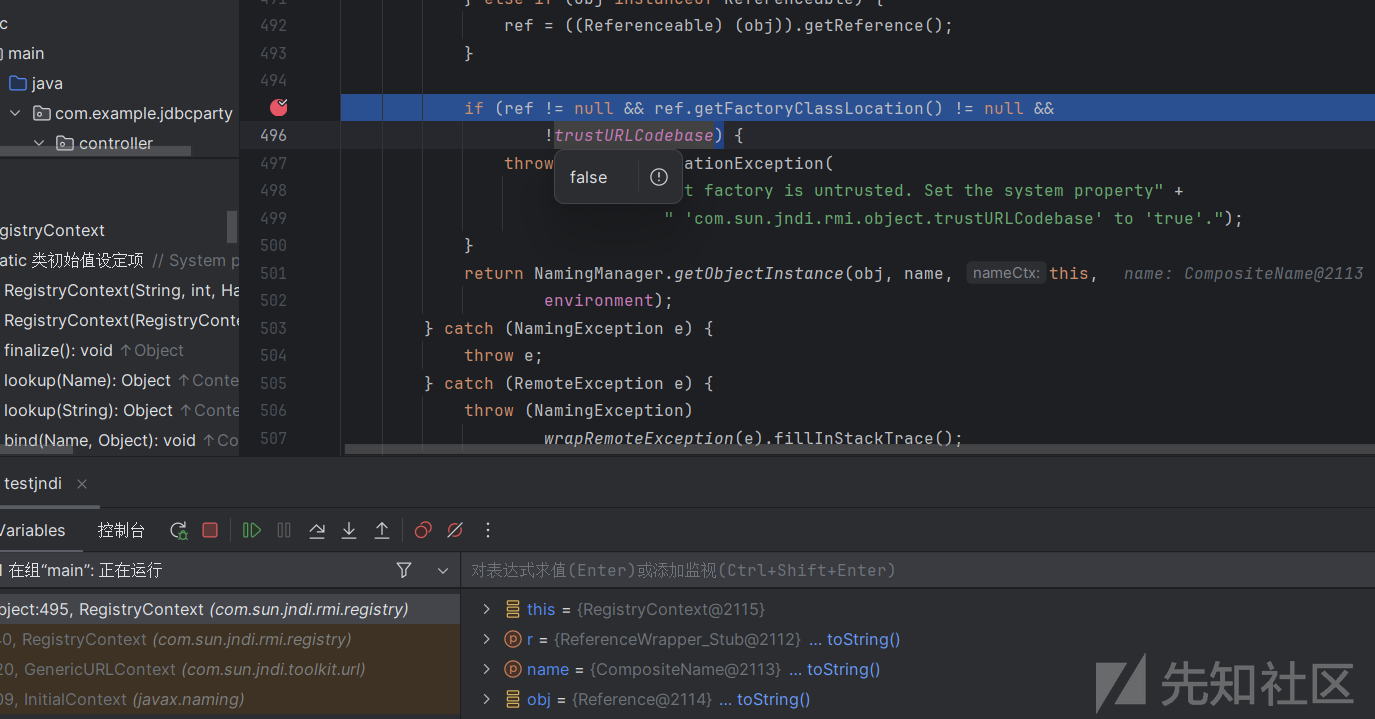The height and width of the screenshot is (719, 1375).
Task: Filter the frames list
Action: tap(404, 570)
